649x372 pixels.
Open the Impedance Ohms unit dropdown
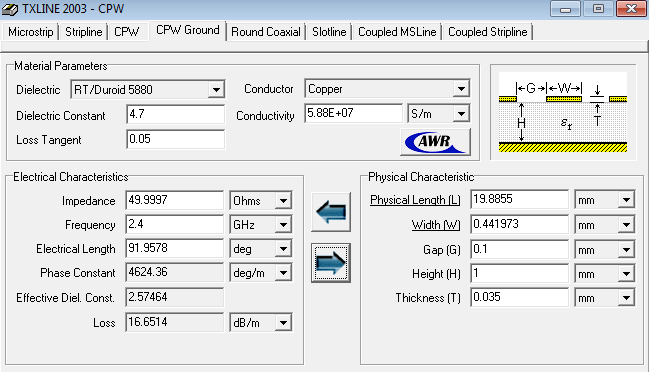[x=283, y=201]
